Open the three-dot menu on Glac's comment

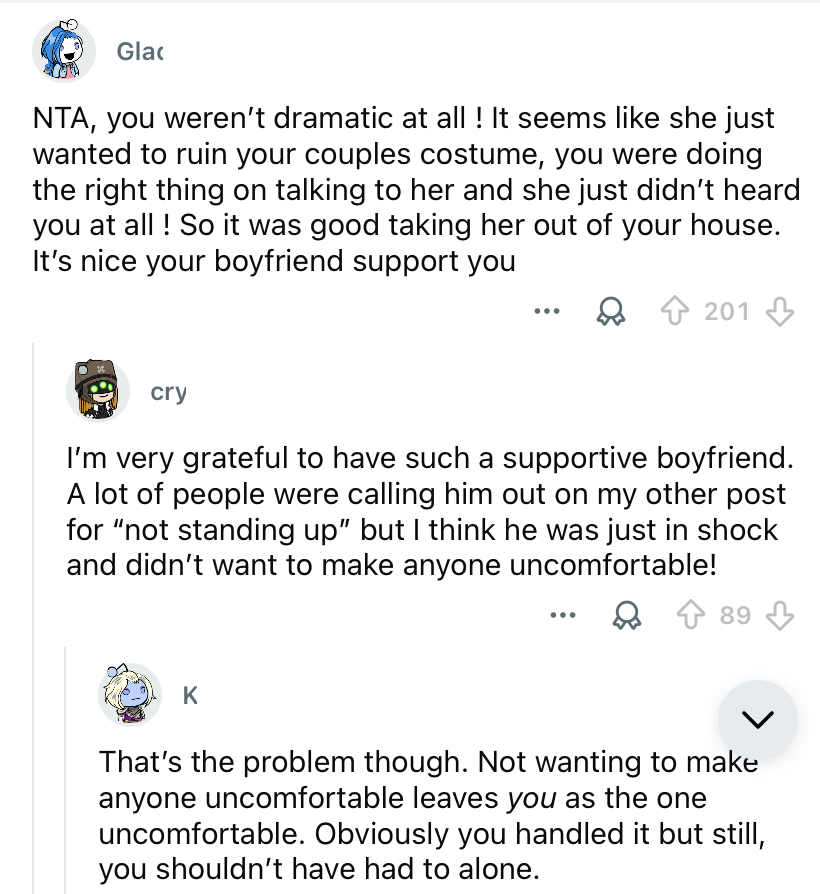tap(546, 312)
